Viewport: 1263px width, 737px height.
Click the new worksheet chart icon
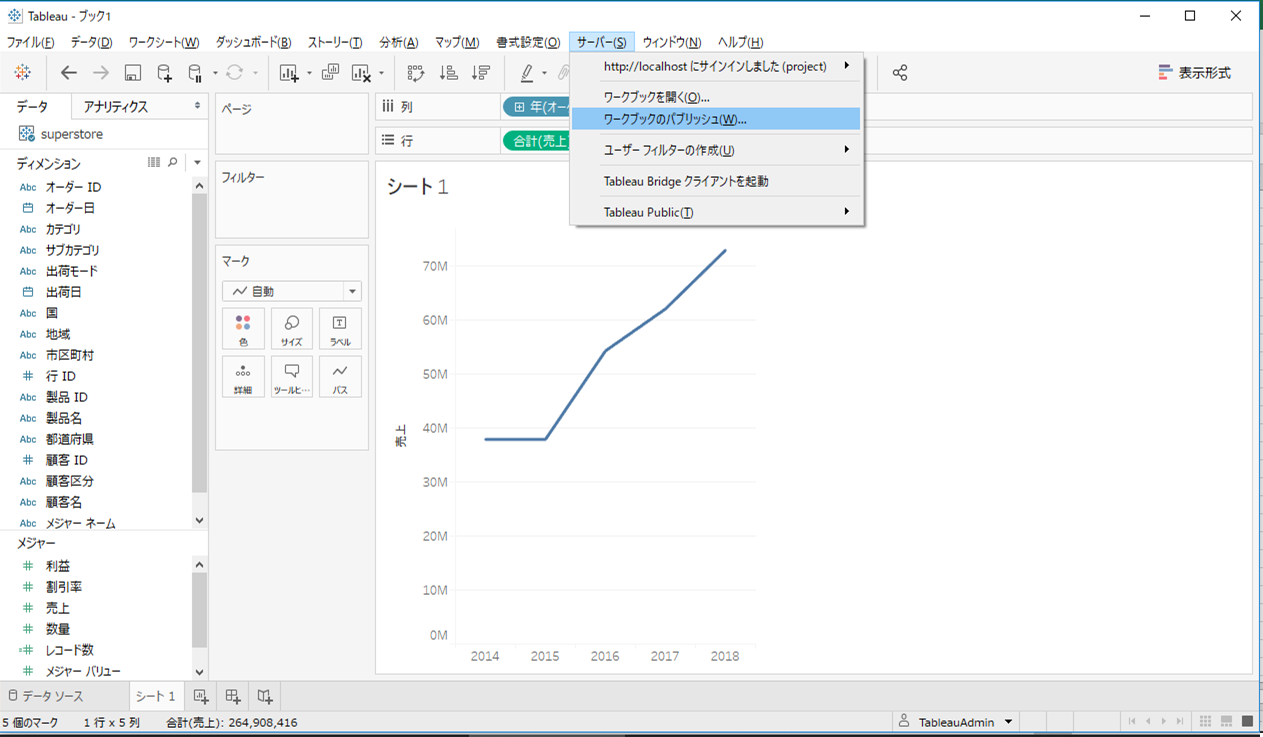point(289,72)
